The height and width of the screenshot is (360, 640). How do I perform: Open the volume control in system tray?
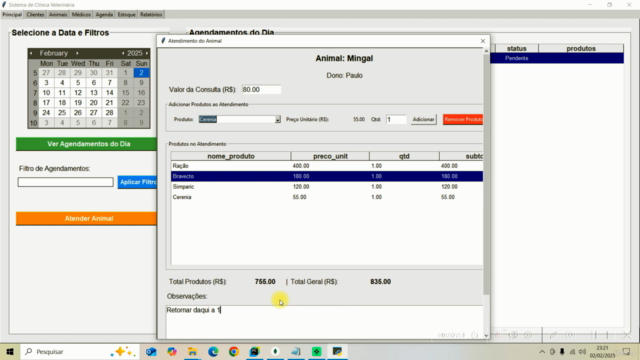(x=582, y=351)
